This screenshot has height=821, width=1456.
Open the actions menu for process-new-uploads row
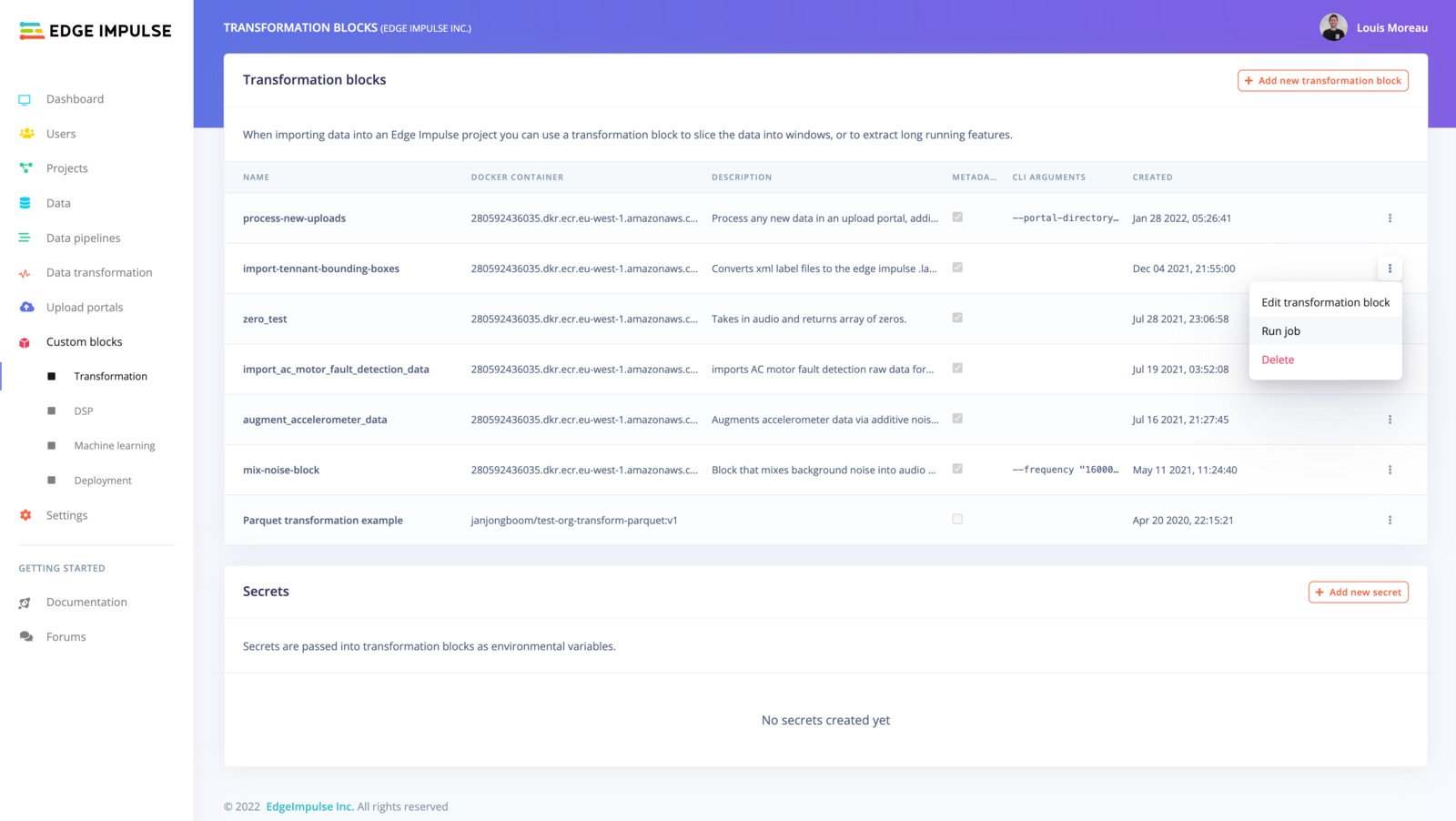click(1390, 218)
